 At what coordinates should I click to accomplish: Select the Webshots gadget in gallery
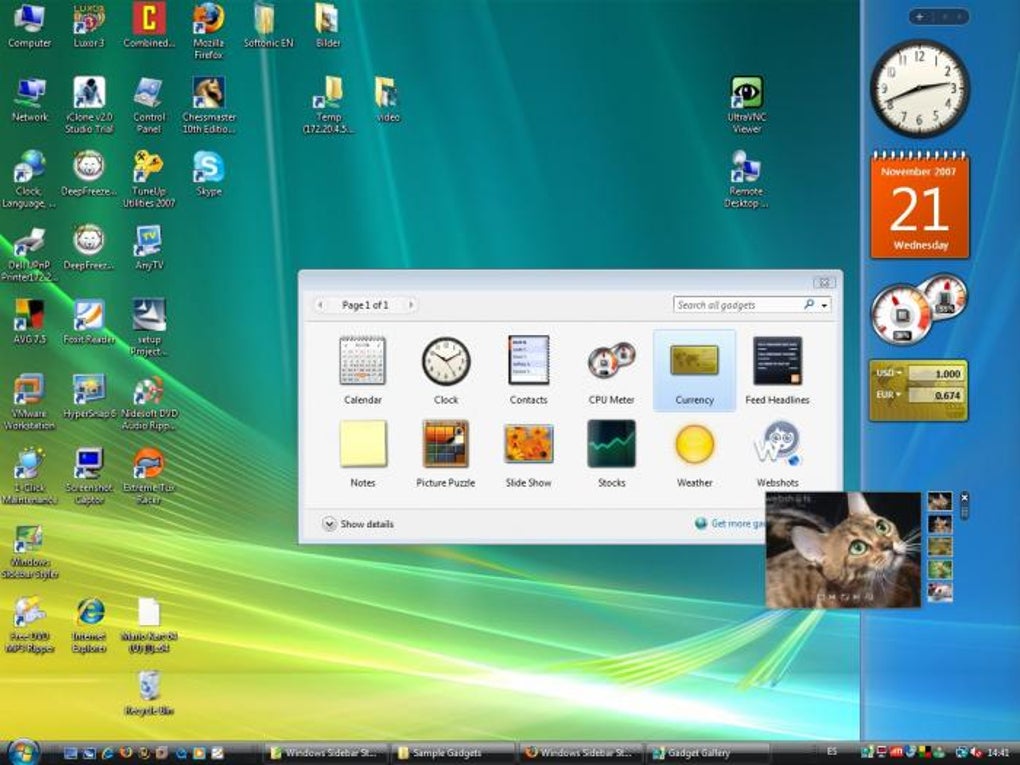[x=777, y=453]
